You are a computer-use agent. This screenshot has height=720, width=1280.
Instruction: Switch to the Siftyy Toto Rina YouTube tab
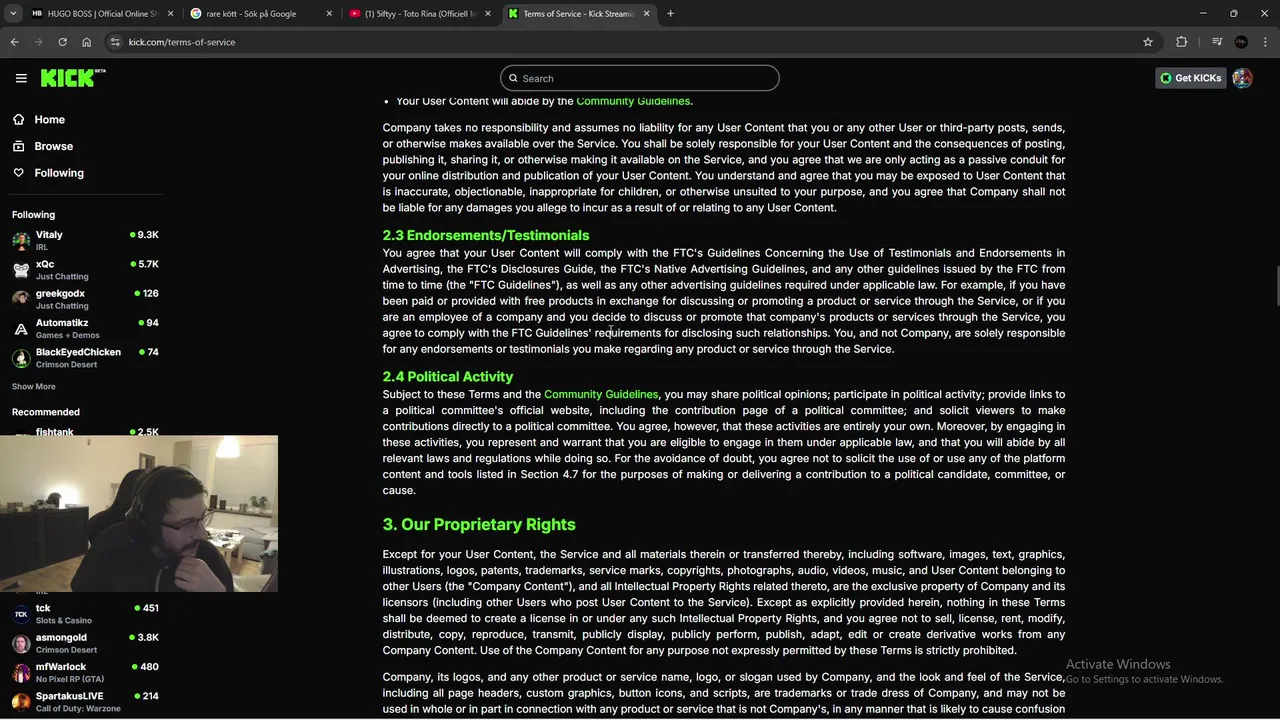(420, 14)
